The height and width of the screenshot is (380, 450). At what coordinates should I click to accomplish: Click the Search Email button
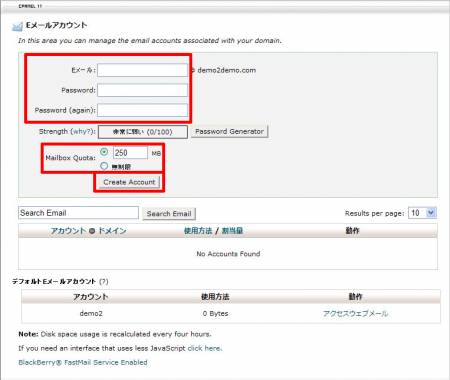pos(169,214)
